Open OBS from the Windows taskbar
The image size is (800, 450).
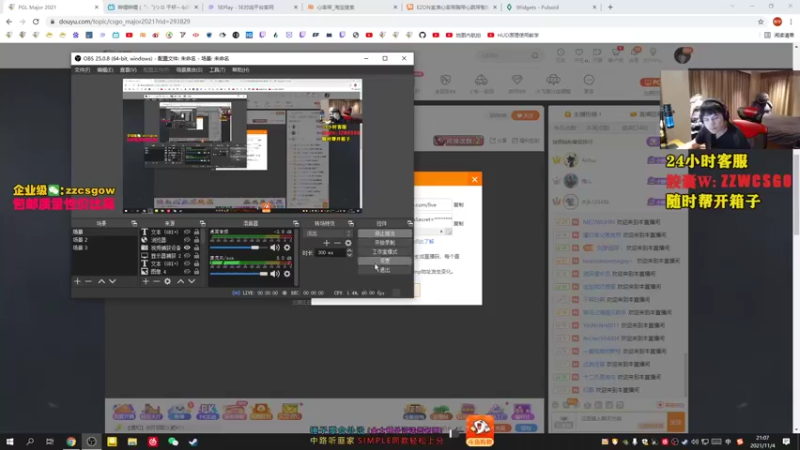pos(91,441)
